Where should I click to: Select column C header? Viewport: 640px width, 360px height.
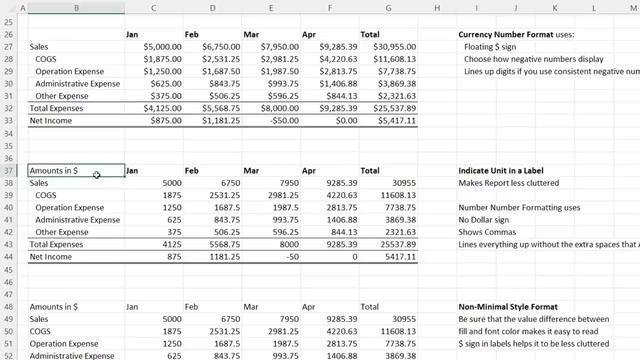coord(154,8)
